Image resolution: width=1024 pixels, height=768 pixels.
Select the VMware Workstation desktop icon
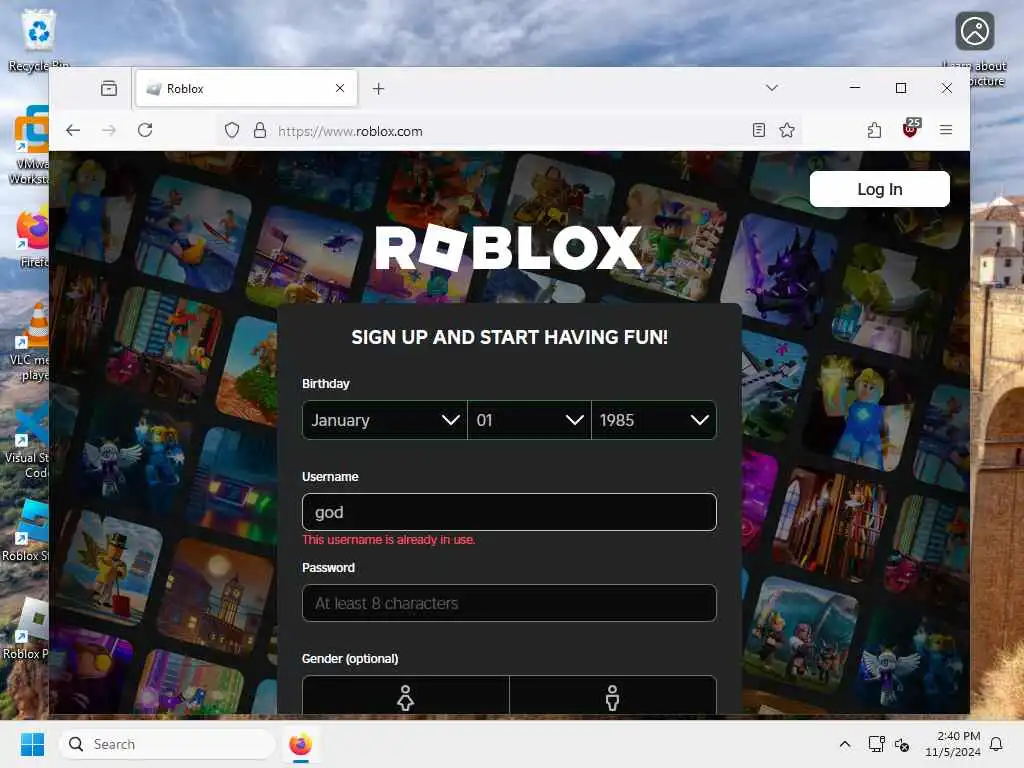31,145
